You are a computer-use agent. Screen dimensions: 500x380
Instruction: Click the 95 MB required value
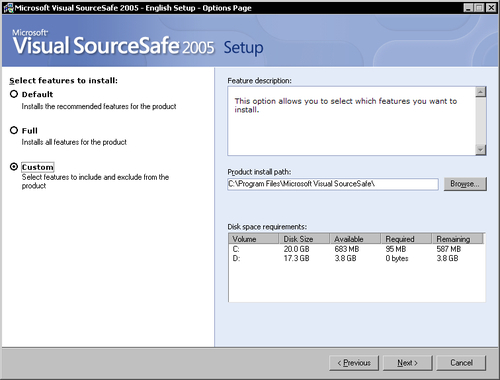point(396,249)
